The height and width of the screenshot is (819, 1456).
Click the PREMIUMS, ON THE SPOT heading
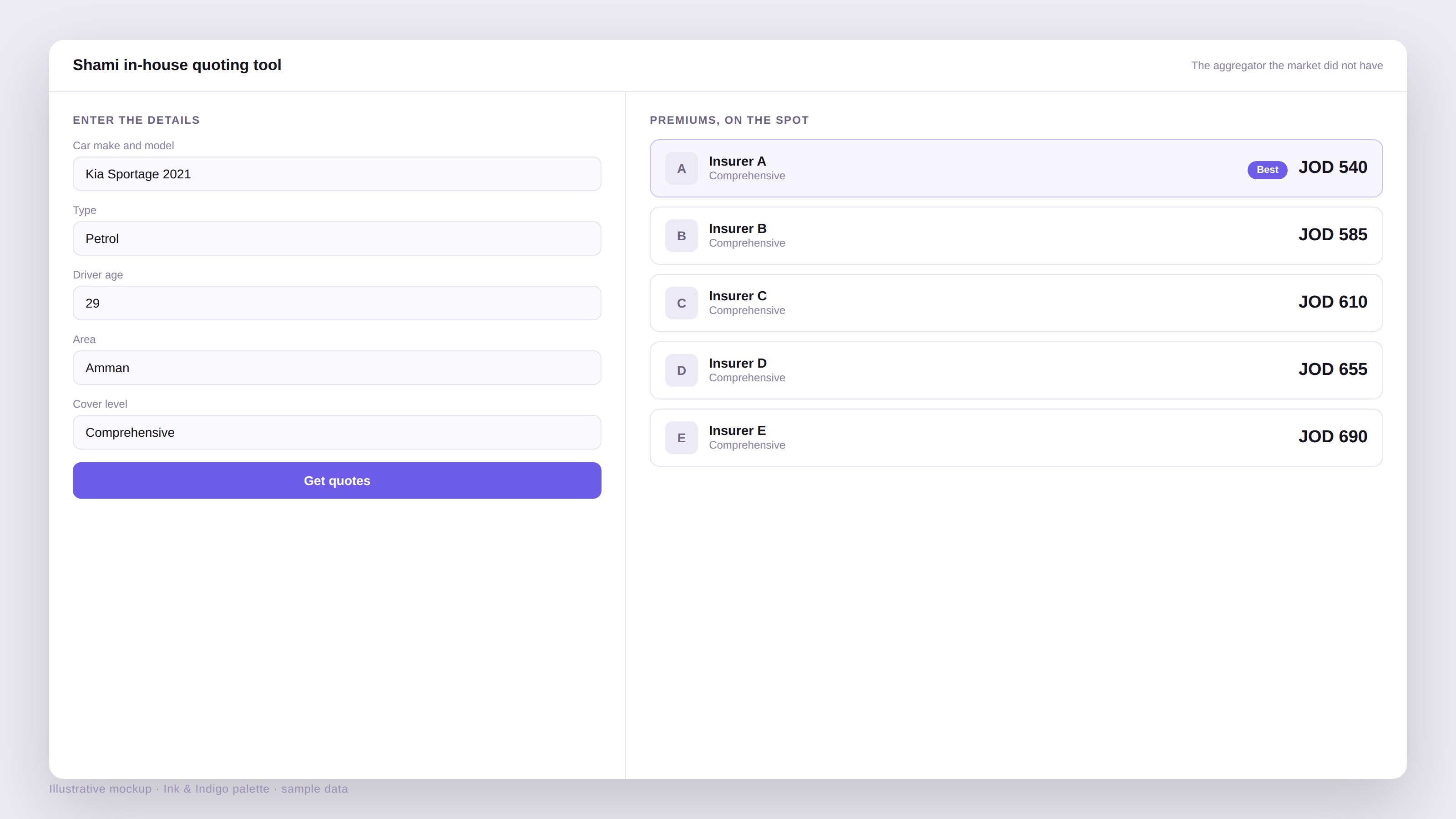point(729,120)
